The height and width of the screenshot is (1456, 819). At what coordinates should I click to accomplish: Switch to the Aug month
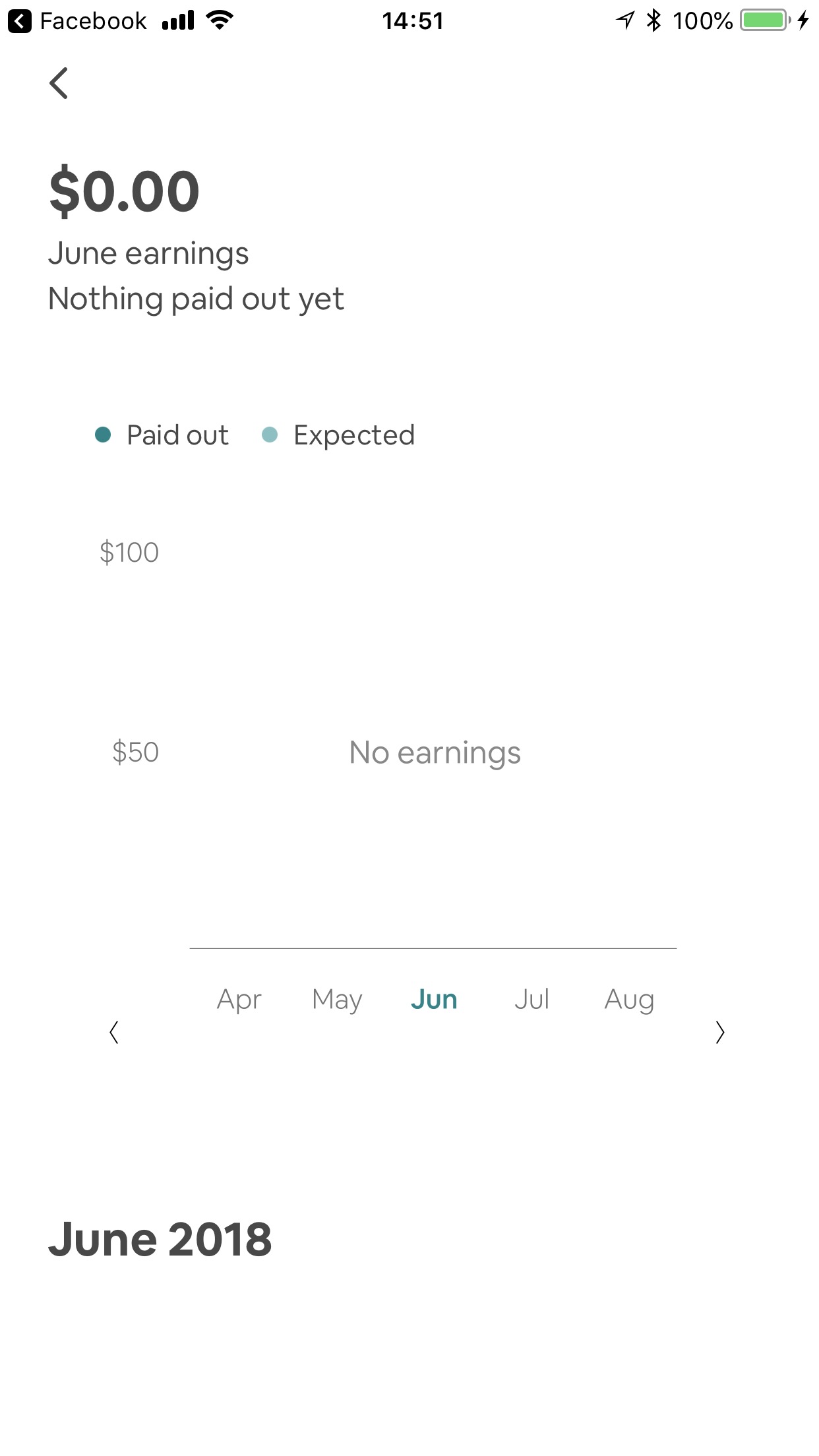click(x=629, y=1000)
